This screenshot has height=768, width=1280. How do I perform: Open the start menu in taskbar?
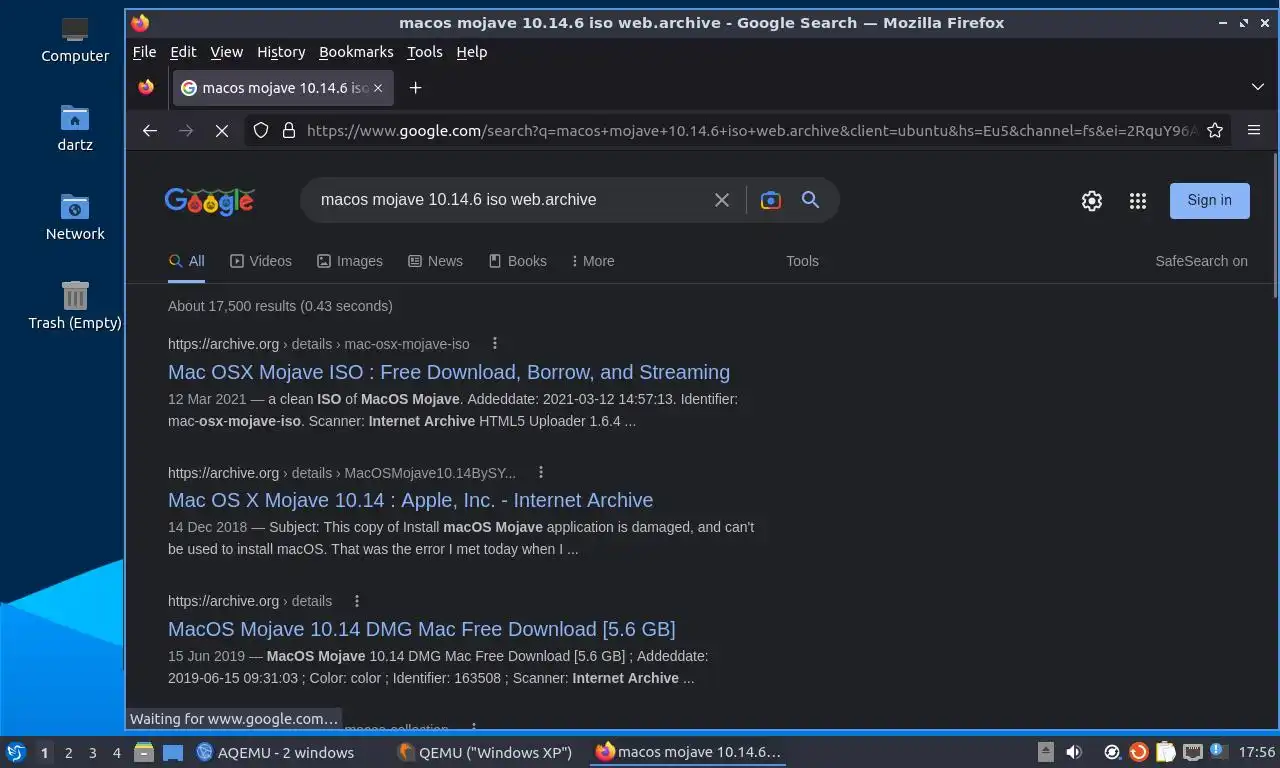pyautogui.click(x=16, y=752)
